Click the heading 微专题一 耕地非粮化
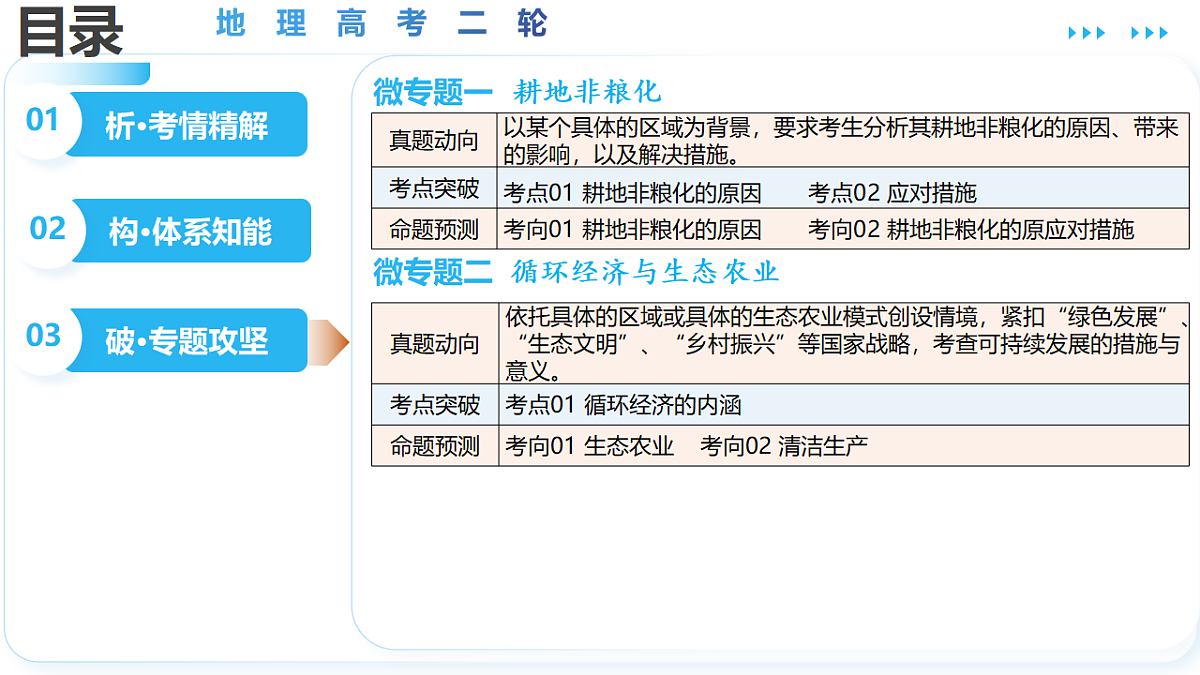Screen dimensions: 1200x675 [x=517, y=91]
